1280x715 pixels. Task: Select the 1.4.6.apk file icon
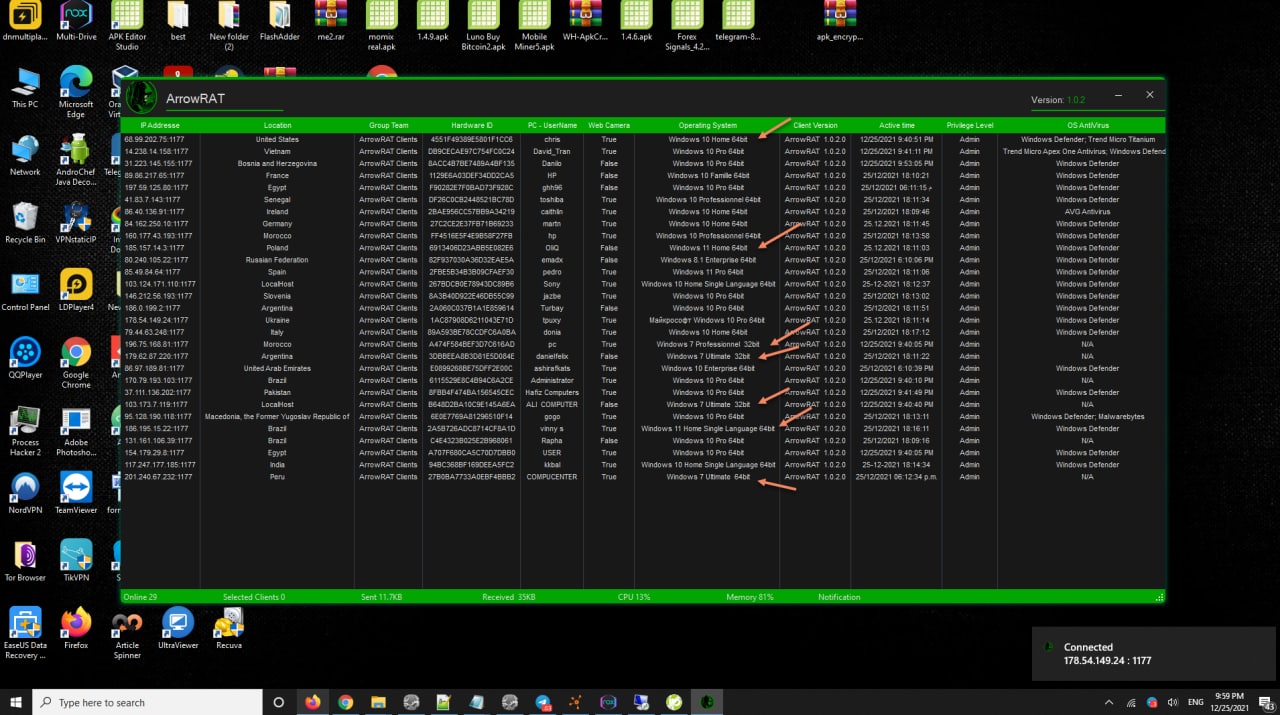(x=636, y=20)
